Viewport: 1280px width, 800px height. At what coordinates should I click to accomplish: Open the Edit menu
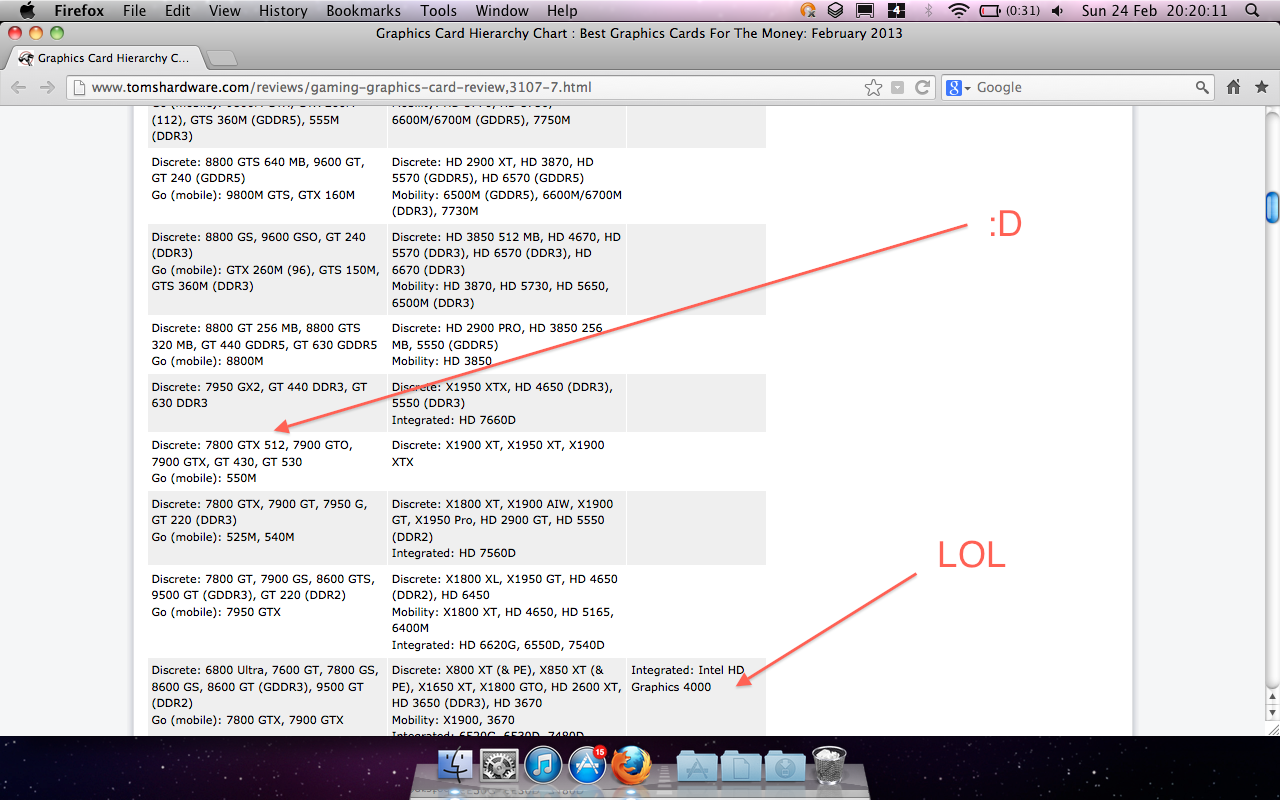tap(178, 11)
